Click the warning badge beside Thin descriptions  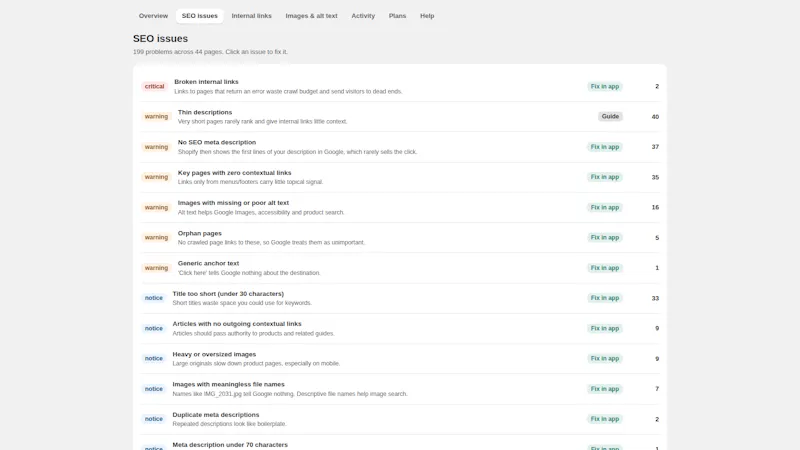pyautogui.click(x=156, y=116)
